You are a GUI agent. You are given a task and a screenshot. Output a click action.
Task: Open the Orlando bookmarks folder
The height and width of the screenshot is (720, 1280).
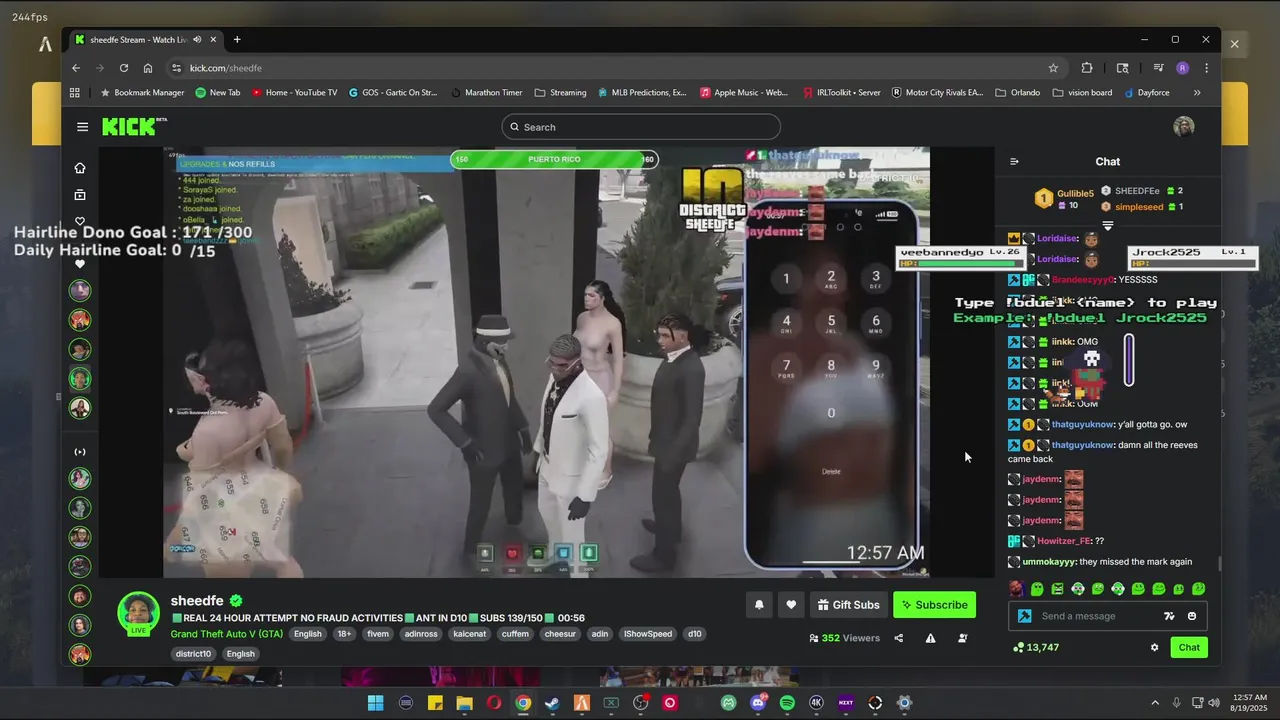[x=1017, y=92]
